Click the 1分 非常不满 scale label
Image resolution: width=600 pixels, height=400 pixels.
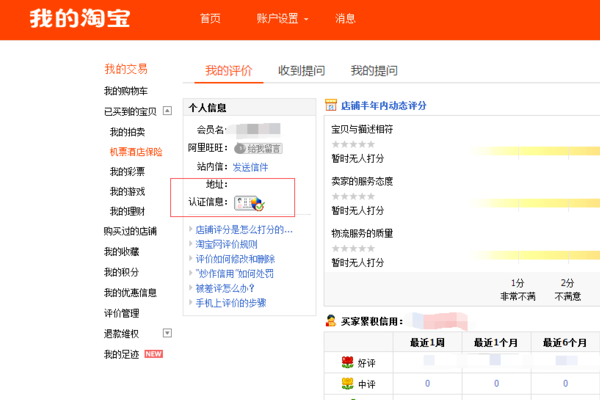[x=518, y=290]
